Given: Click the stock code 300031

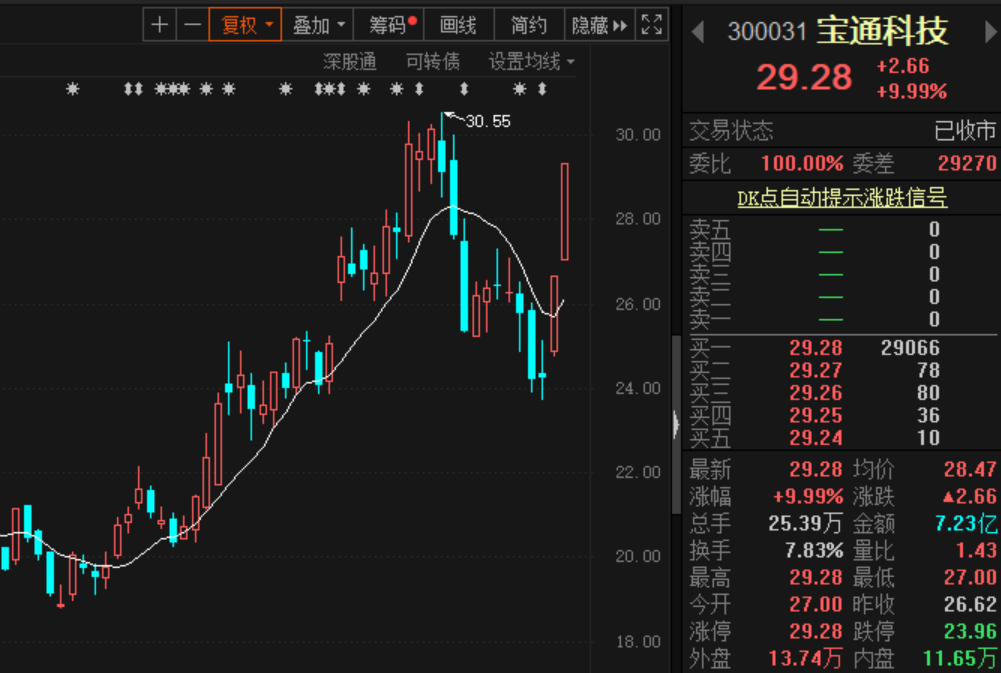Looking at the screenshot, I should (767, 31).
